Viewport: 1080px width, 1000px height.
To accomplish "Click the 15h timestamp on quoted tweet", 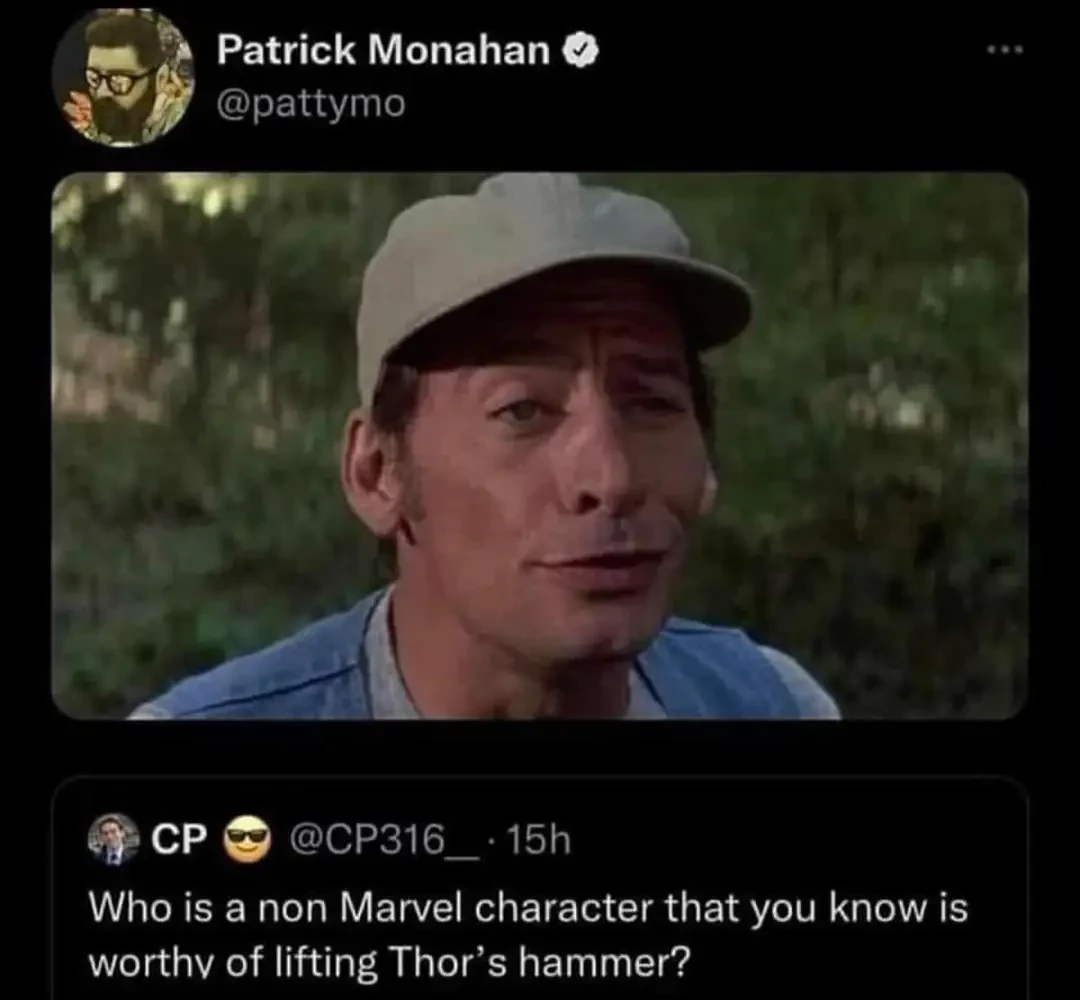I will click(x=538, y=838).
